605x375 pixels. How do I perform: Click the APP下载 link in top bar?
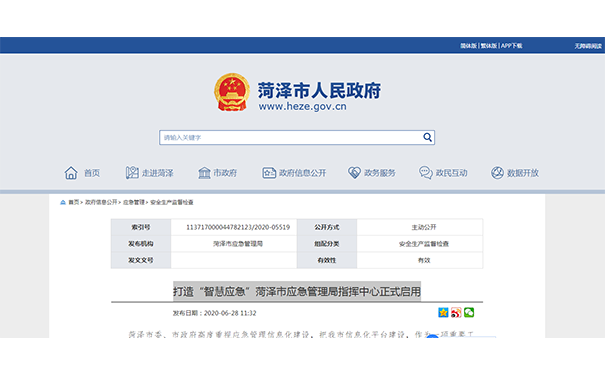point(512,46)
